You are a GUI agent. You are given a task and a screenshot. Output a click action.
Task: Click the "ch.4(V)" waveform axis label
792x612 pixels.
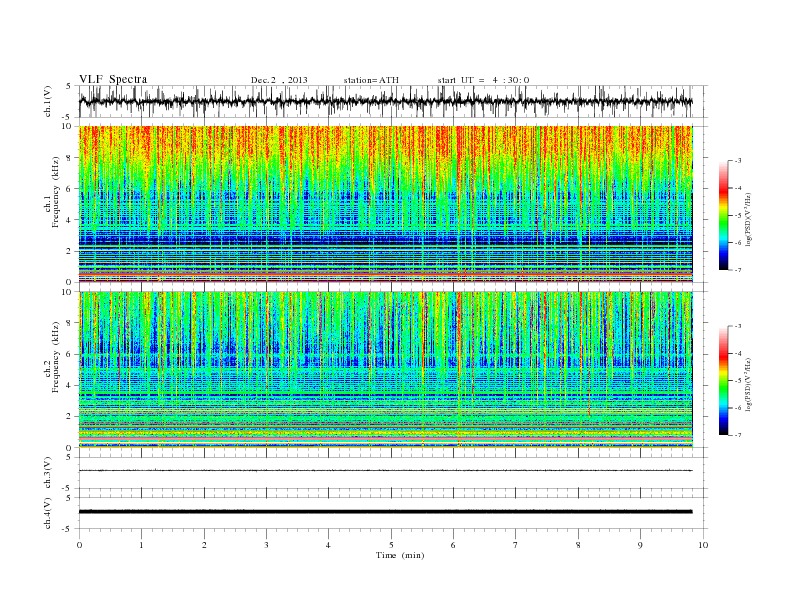coord(48,513)
